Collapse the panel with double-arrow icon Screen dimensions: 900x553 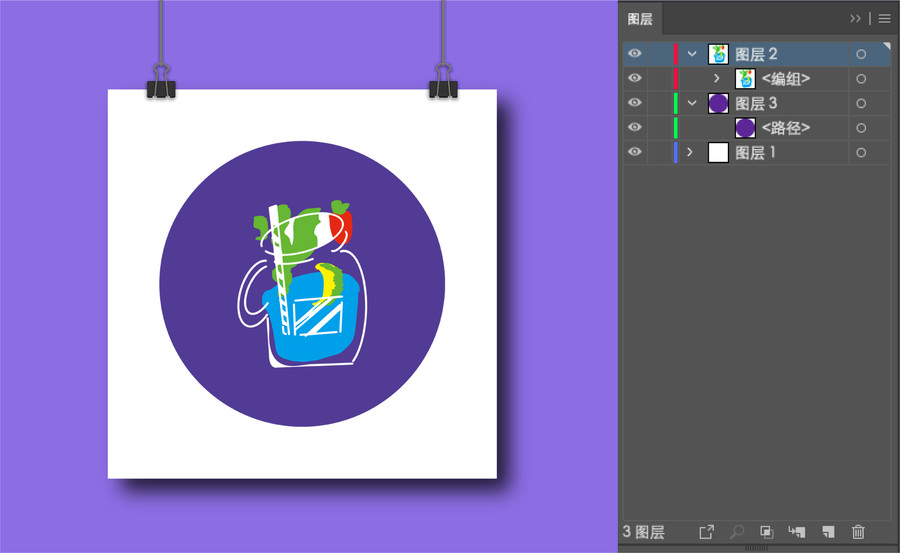[855, 18]
